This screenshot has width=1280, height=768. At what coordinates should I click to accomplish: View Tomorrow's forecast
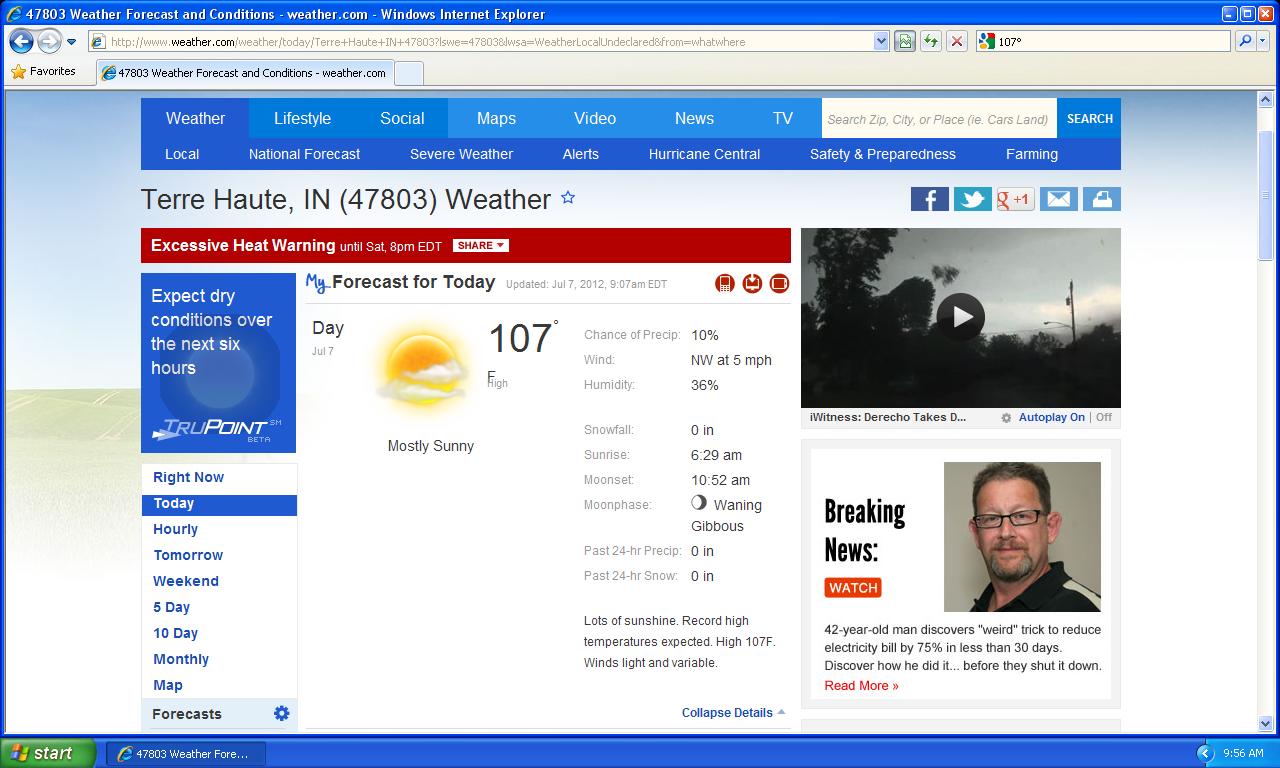click(188, 555)
